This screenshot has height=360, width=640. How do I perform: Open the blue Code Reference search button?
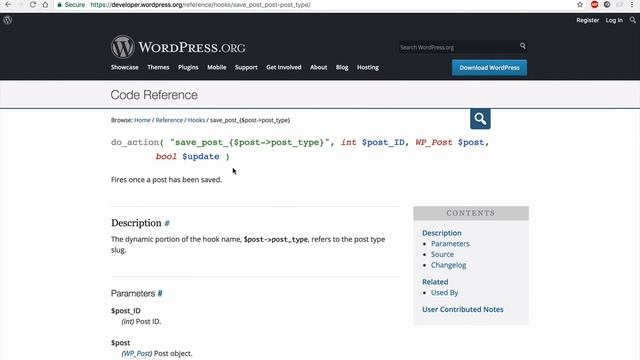pos(480,119)
